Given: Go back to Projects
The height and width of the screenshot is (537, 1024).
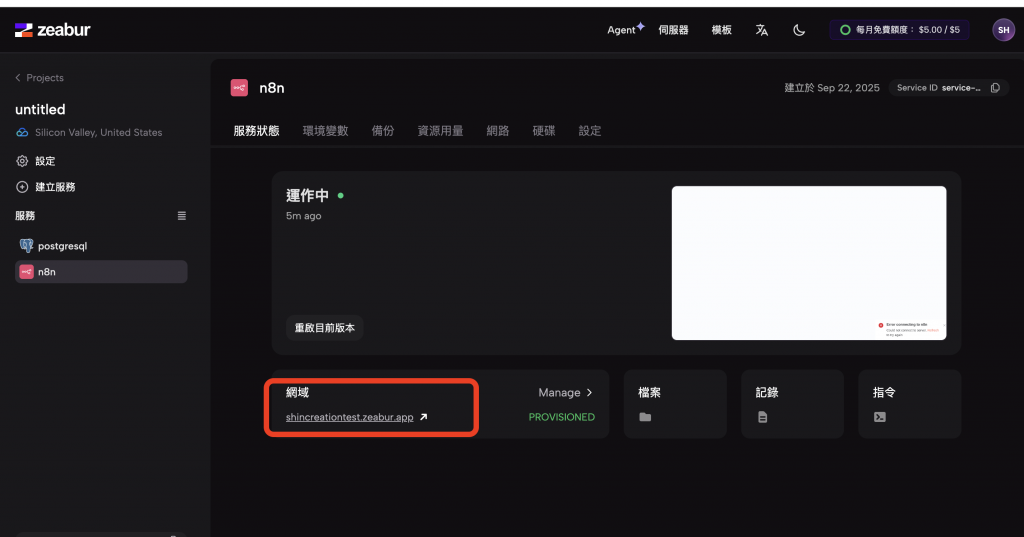Looking at the screenshot, I should [x=39, y=78].
